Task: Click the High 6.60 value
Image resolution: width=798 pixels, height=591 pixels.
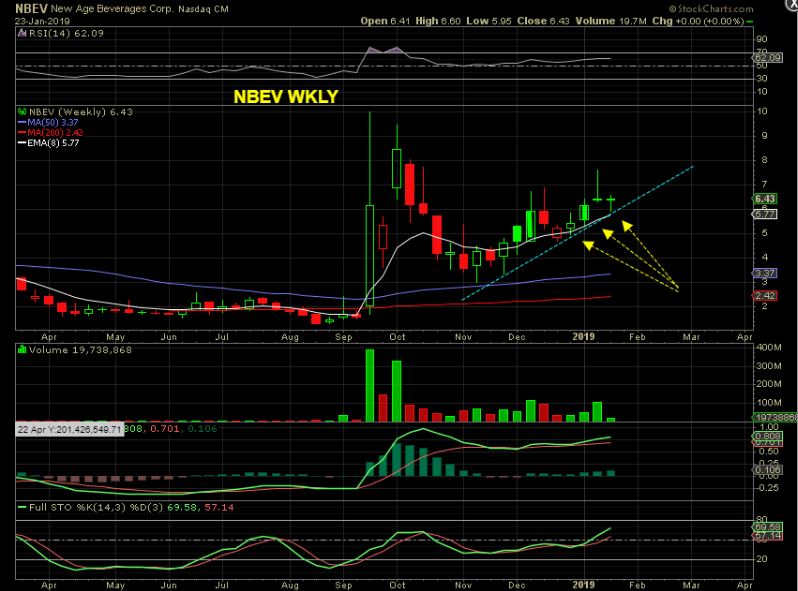Action: pos(438,21)
